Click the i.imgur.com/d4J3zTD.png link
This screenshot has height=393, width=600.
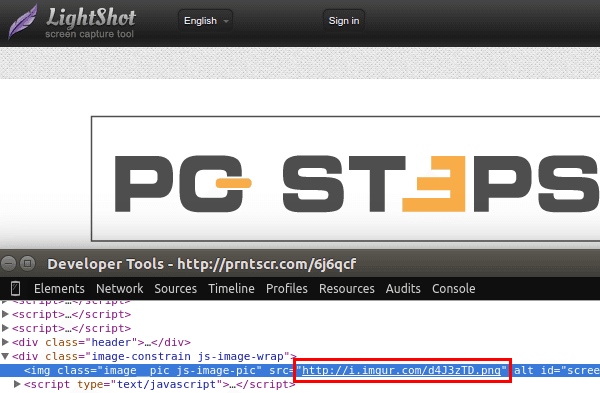tap(401, 370)
